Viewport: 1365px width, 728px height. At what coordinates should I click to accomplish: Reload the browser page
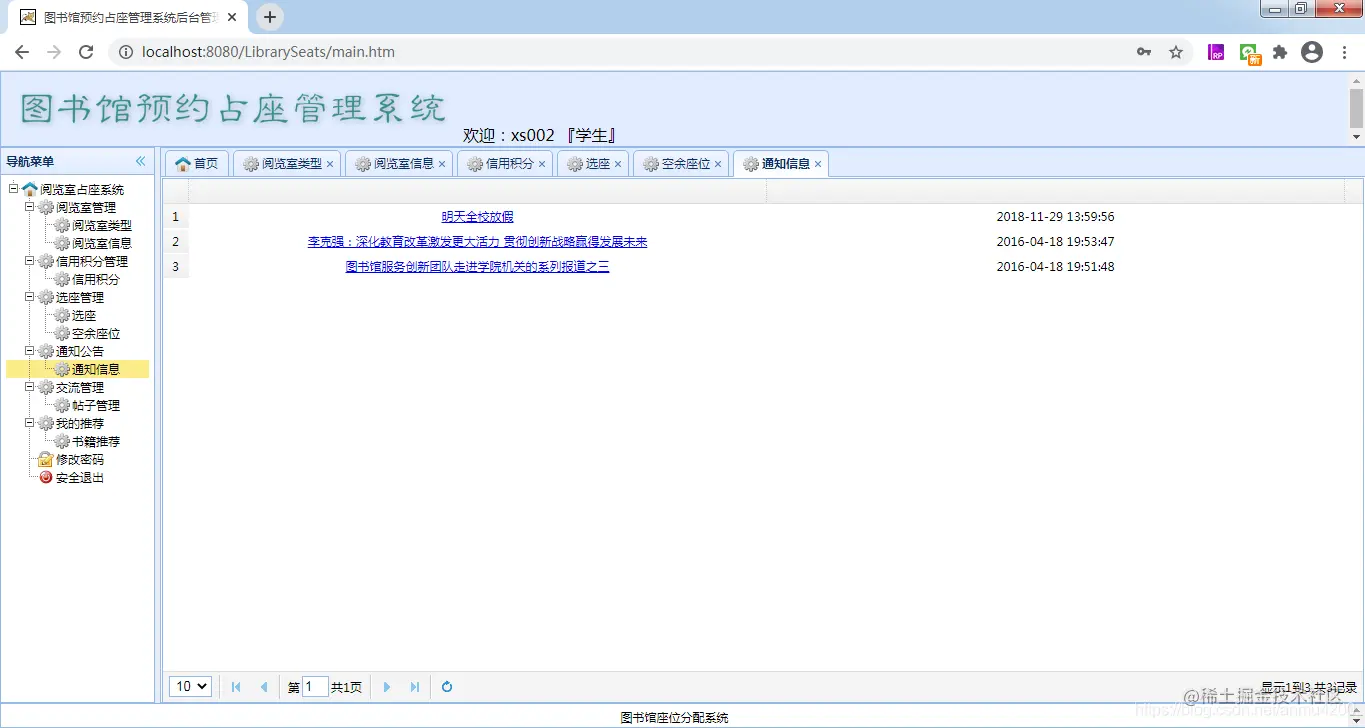pyautogui.click(x=86, y=52)
